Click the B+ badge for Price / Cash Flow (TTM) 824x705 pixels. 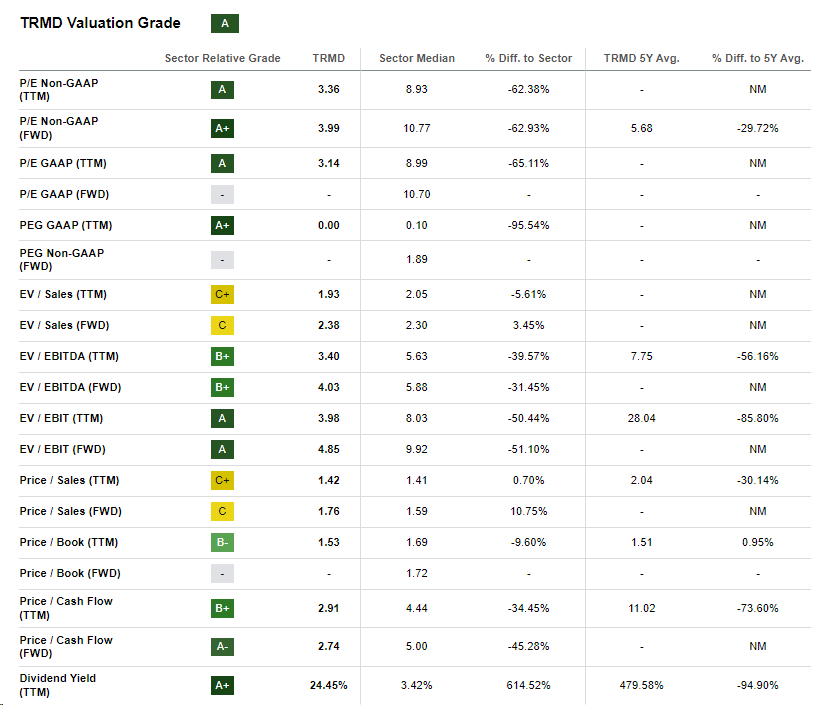(x=222, y=607)
